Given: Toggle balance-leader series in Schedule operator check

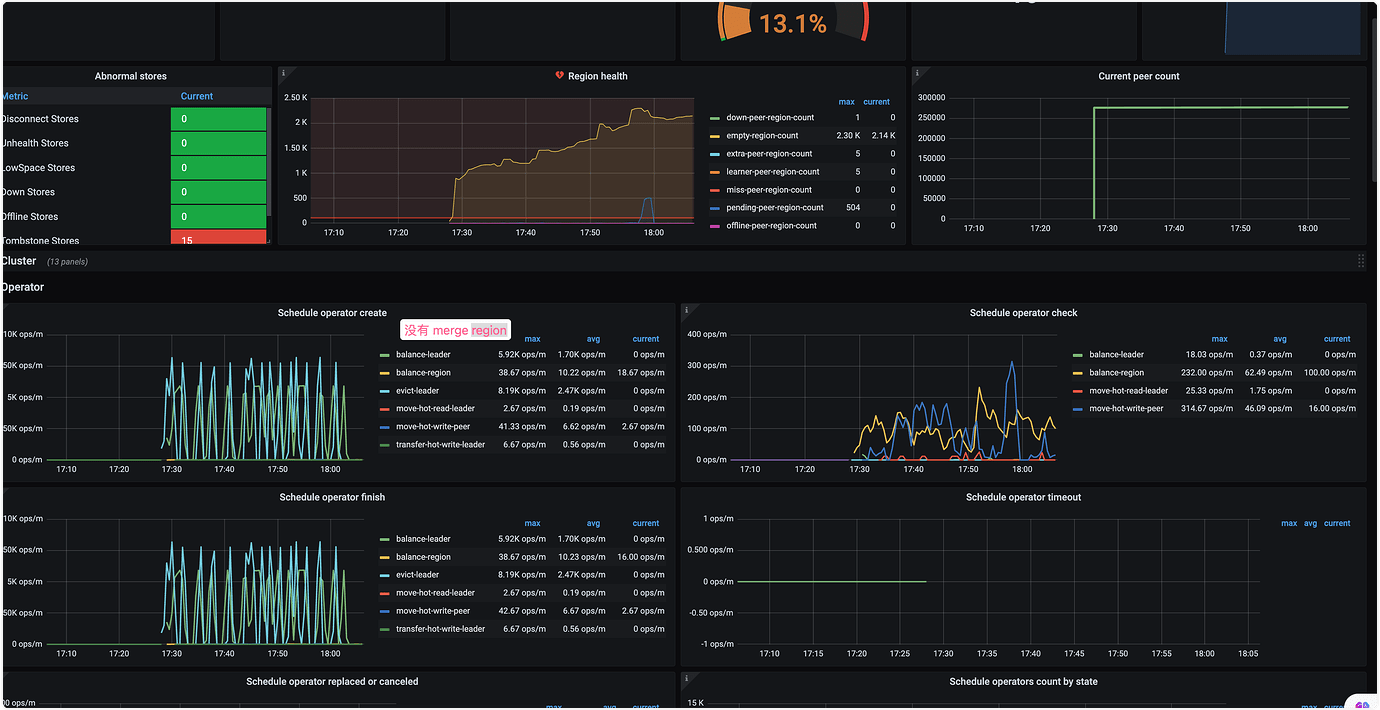Looking at the screenshot, I should (x=1116, y=355).
